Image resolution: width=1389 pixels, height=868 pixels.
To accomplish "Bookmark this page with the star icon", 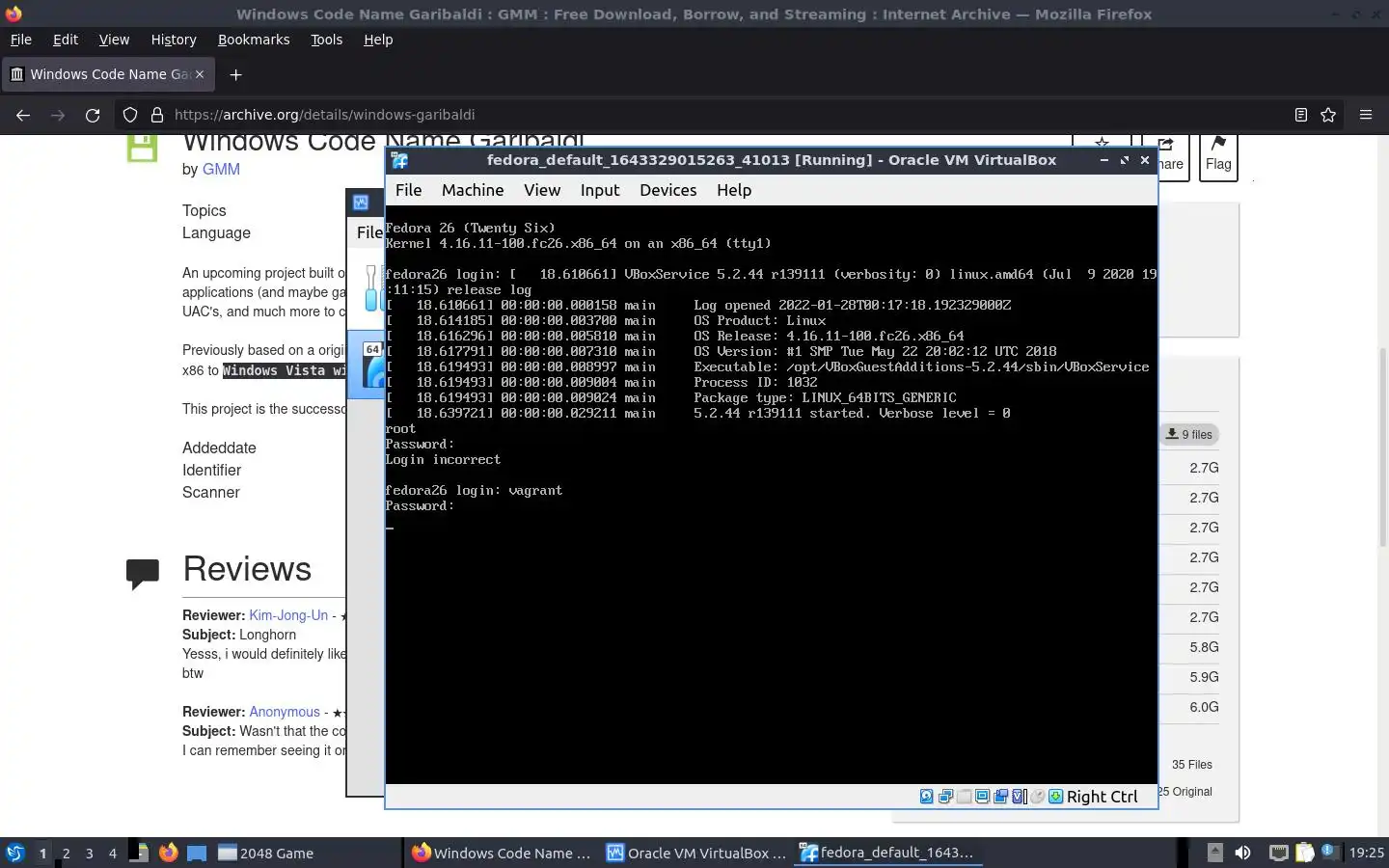I will pos(1328,115).
